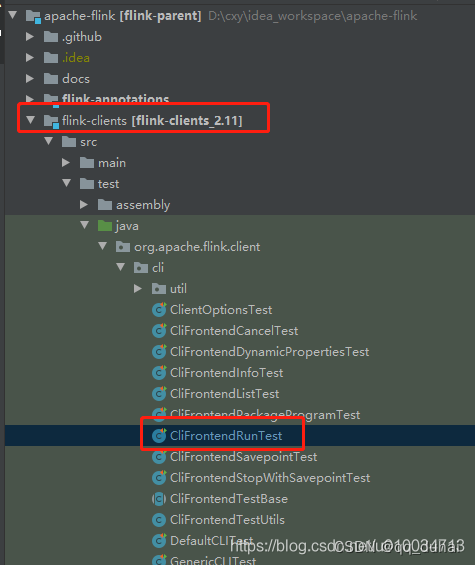Select the assembly folder name
Viewport: 475px width, 565px height.
click(x=143, y=205)
